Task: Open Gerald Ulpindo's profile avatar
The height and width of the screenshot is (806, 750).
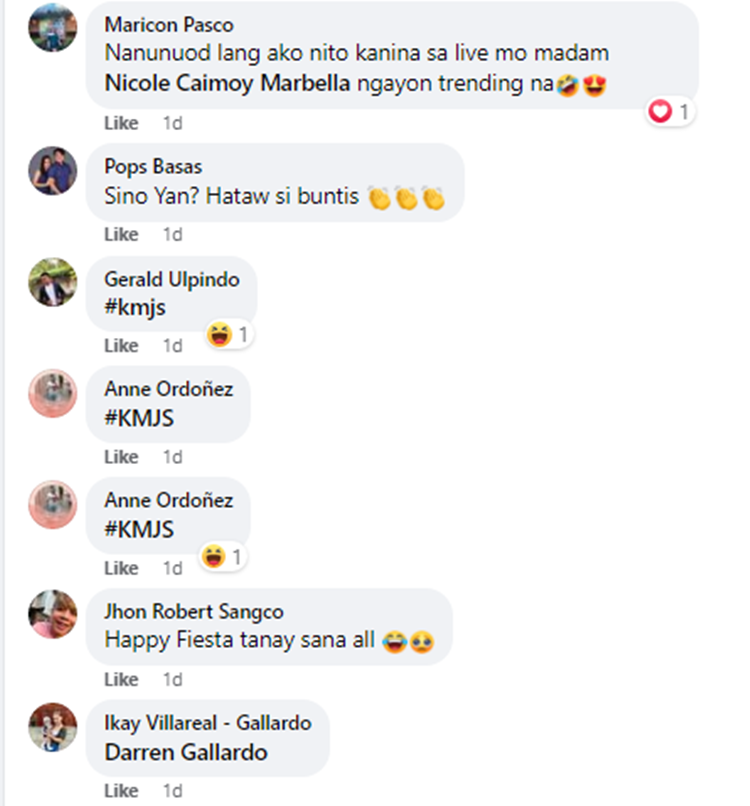Action: pos(52,282)
